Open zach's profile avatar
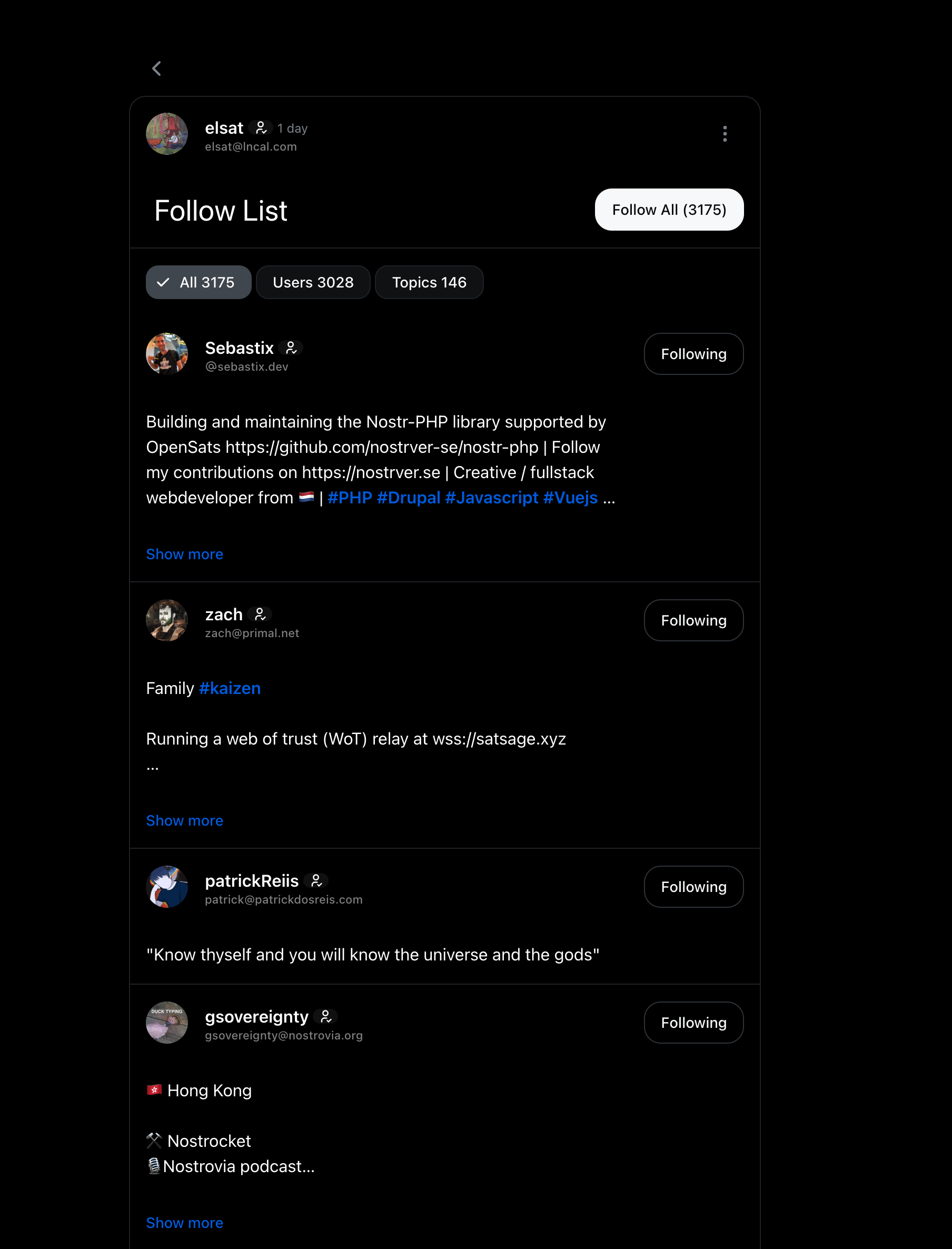This screenshot has width=952, height=1249. click(x=166, y=620)
